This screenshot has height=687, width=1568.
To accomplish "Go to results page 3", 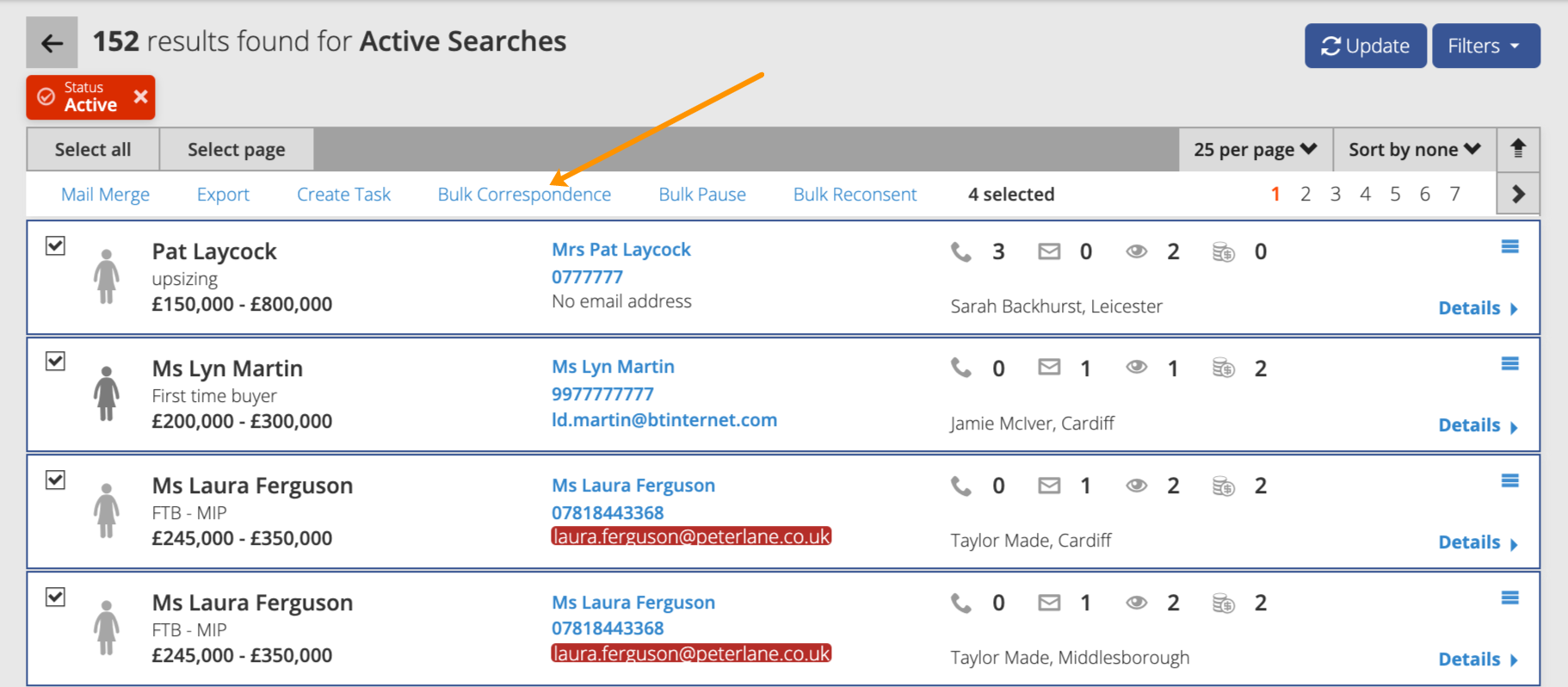I will 1336,195.
